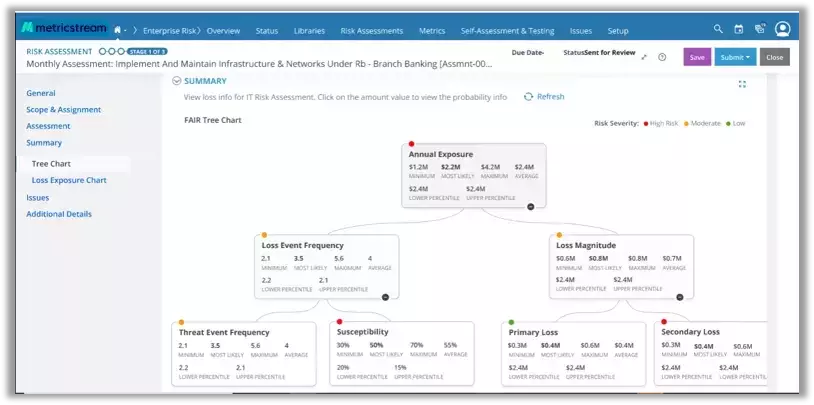The height and width of the screenshot is (405, 814).
Task: Open the Submit dropdown button
Action: click(735, 57)
